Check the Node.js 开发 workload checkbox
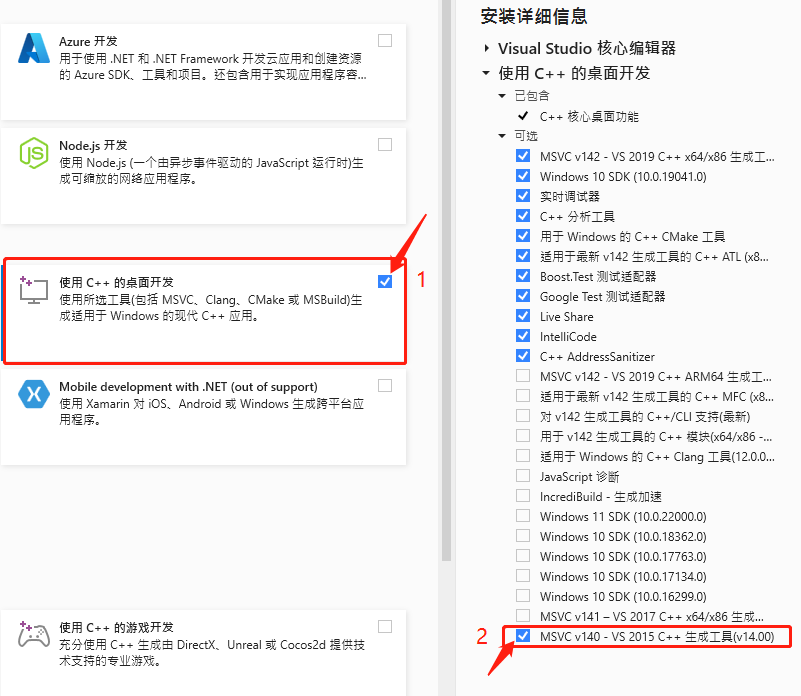Viewport: 801px width, 696px height. tap(385, 145)
